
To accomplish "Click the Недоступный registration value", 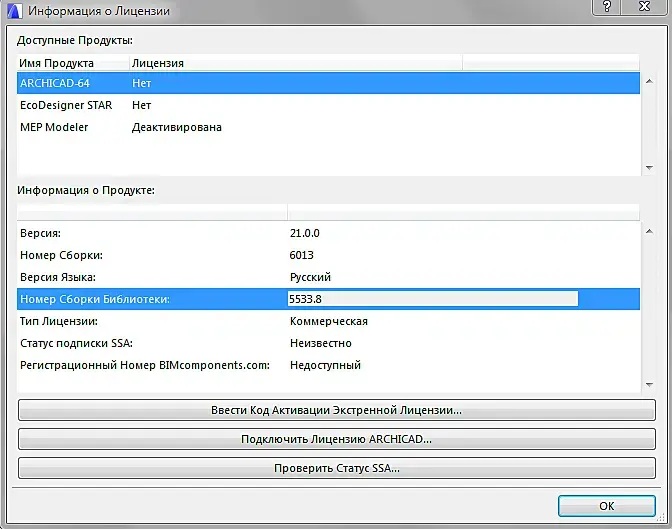I will point(325,365).
